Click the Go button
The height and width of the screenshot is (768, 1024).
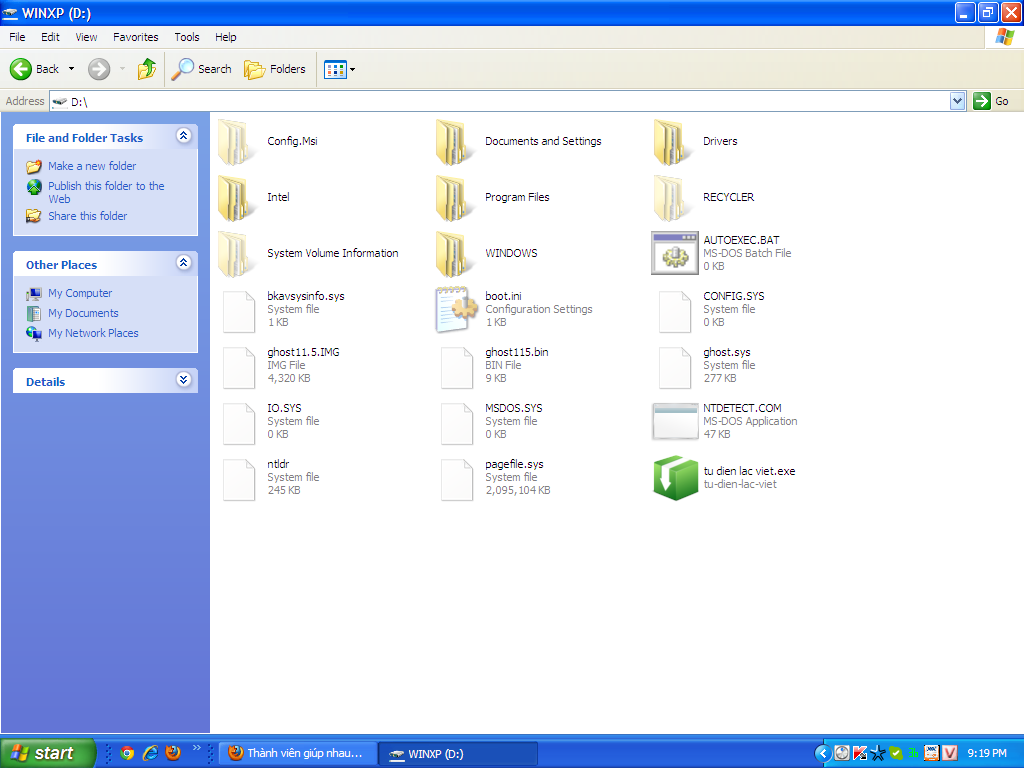991,101
